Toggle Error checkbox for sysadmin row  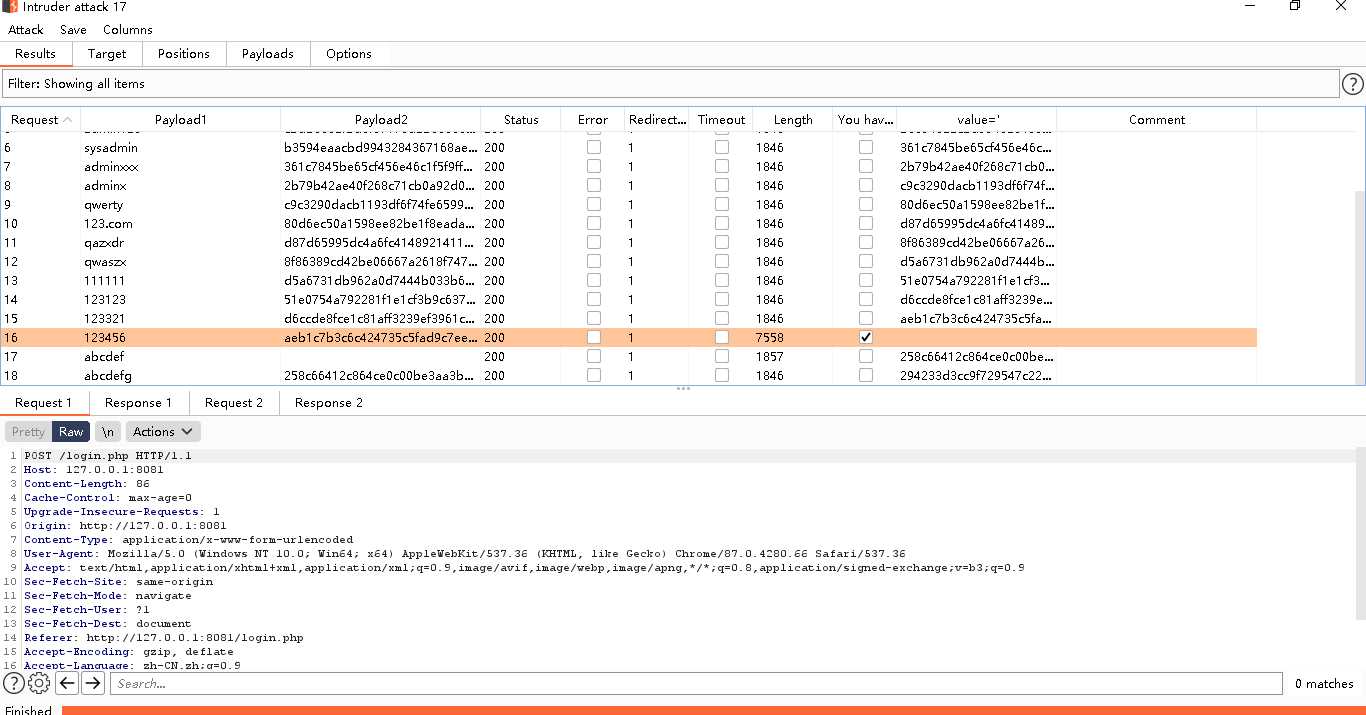click(x=594, y=147)
